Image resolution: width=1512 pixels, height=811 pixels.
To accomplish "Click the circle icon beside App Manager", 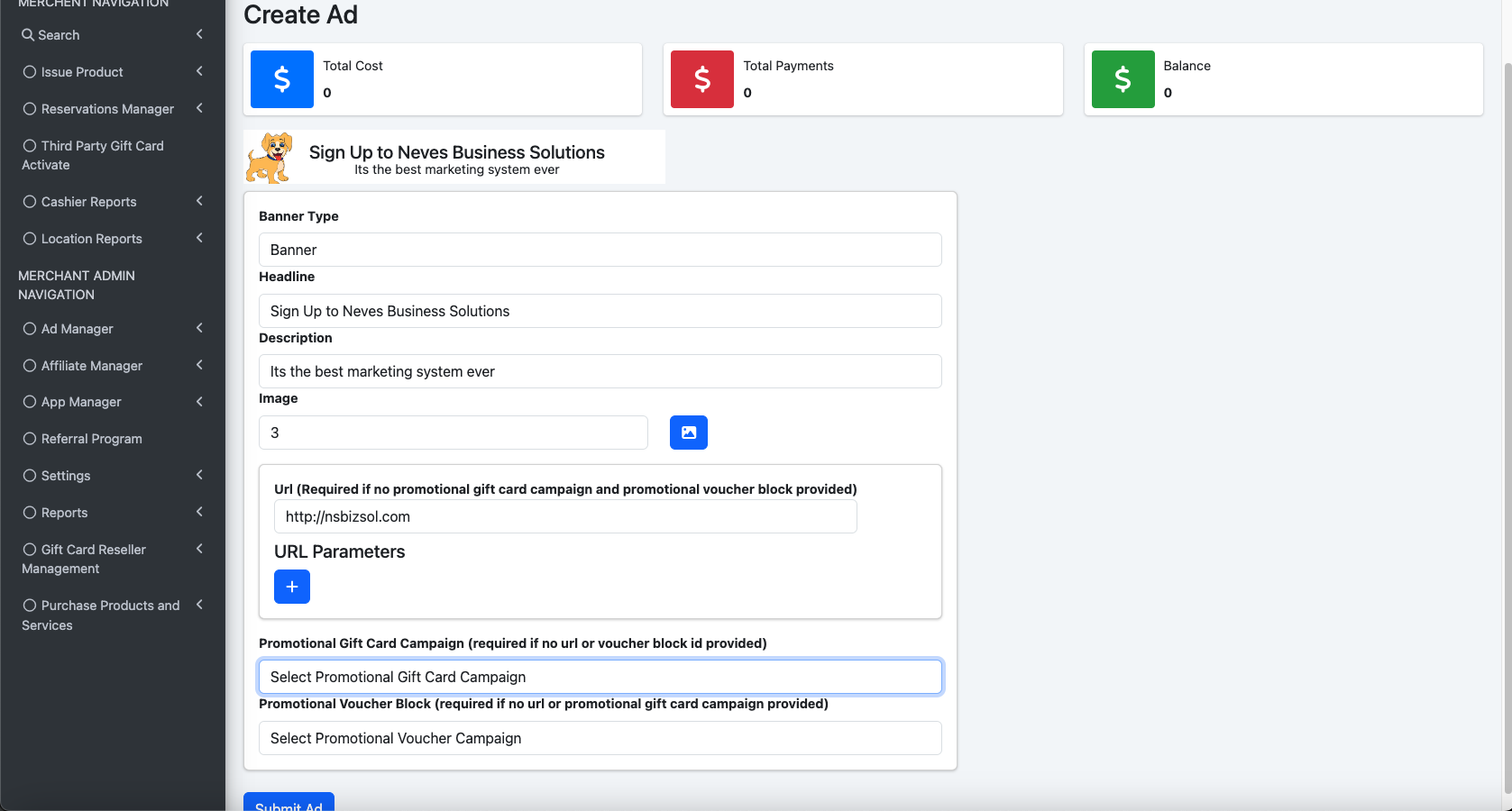I will click(30, 402).
